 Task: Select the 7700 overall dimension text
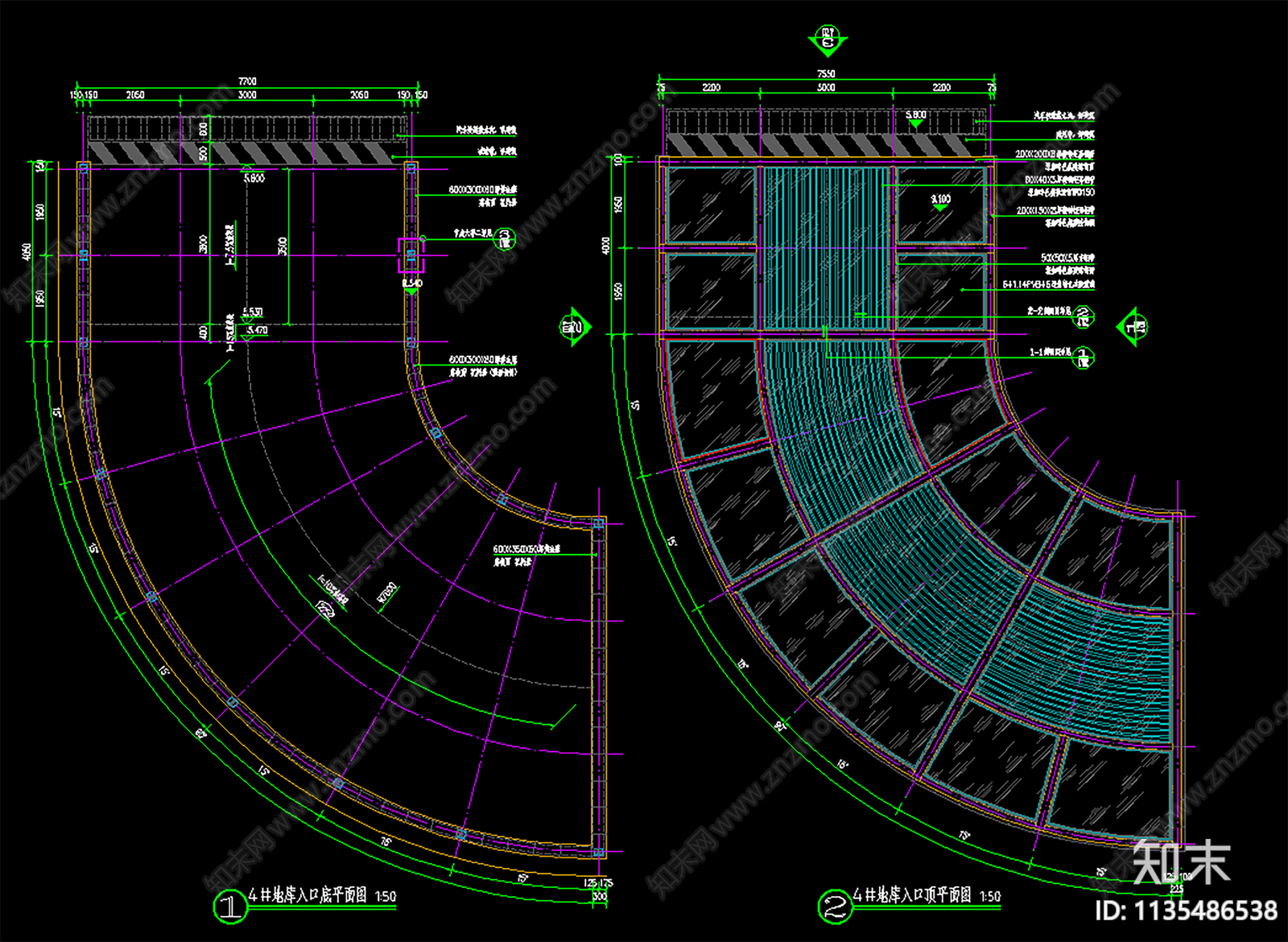click(x=248, y=81)
